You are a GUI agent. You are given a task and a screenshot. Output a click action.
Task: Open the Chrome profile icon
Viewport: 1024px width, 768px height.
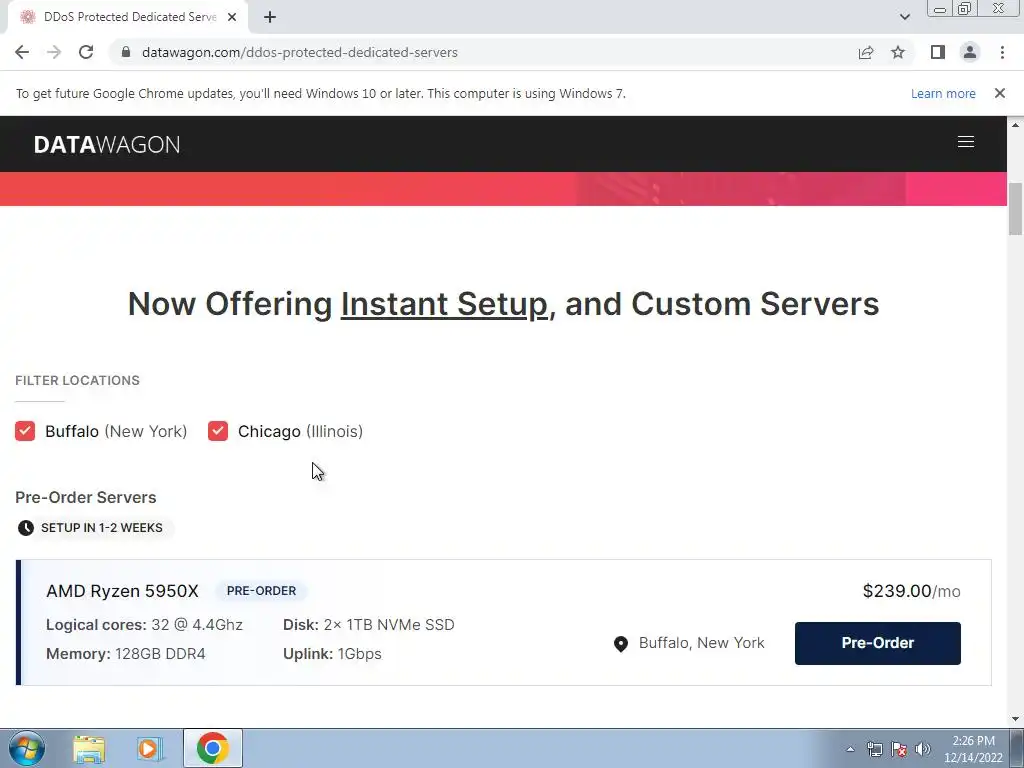[x=970, y=52]
